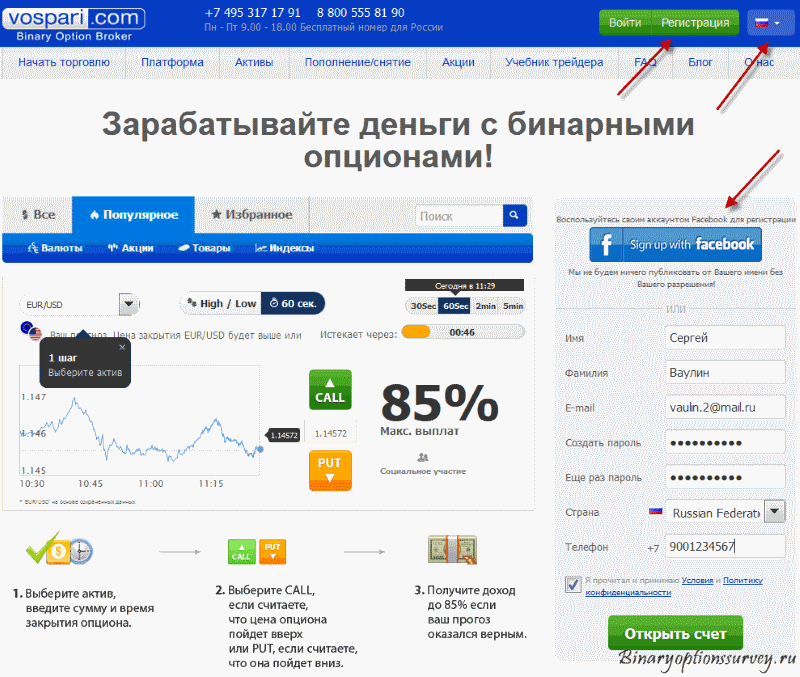Click the Регистрация button

tap(695, 23)
